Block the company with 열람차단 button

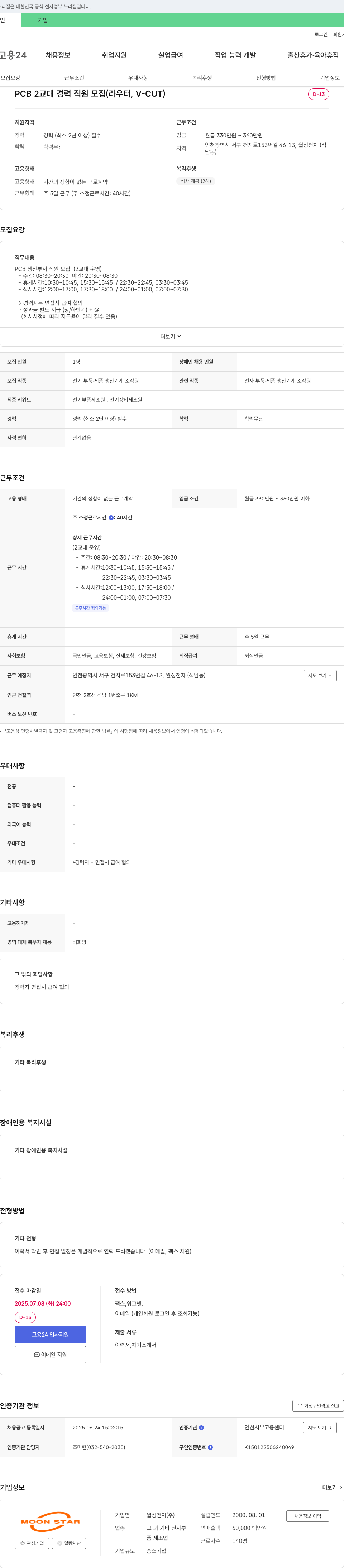click(x=69, y=1543)
